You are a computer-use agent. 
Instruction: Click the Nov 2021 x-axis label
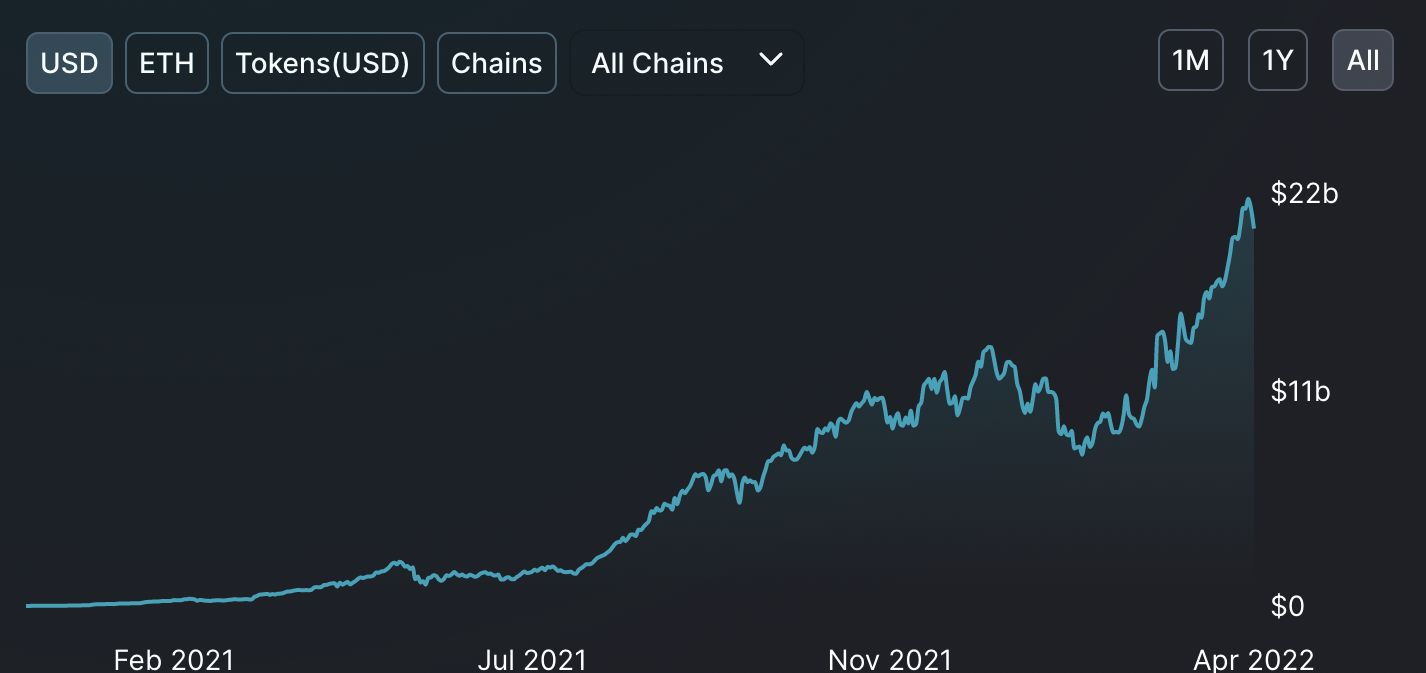tap(889, 659)
